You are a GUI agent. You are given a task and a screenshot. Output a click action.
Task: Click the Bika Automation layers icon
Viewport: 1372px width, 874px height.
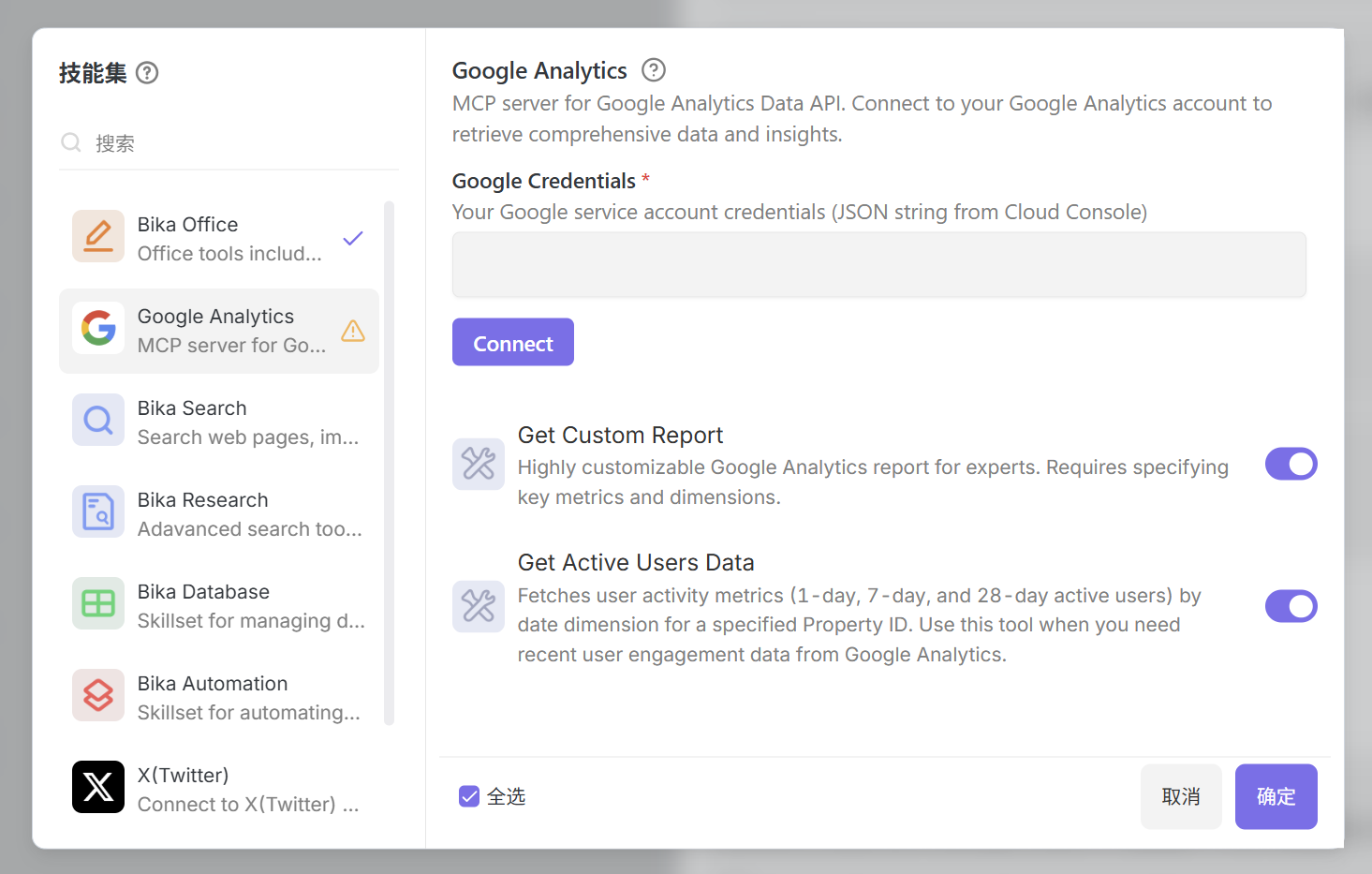98,695
